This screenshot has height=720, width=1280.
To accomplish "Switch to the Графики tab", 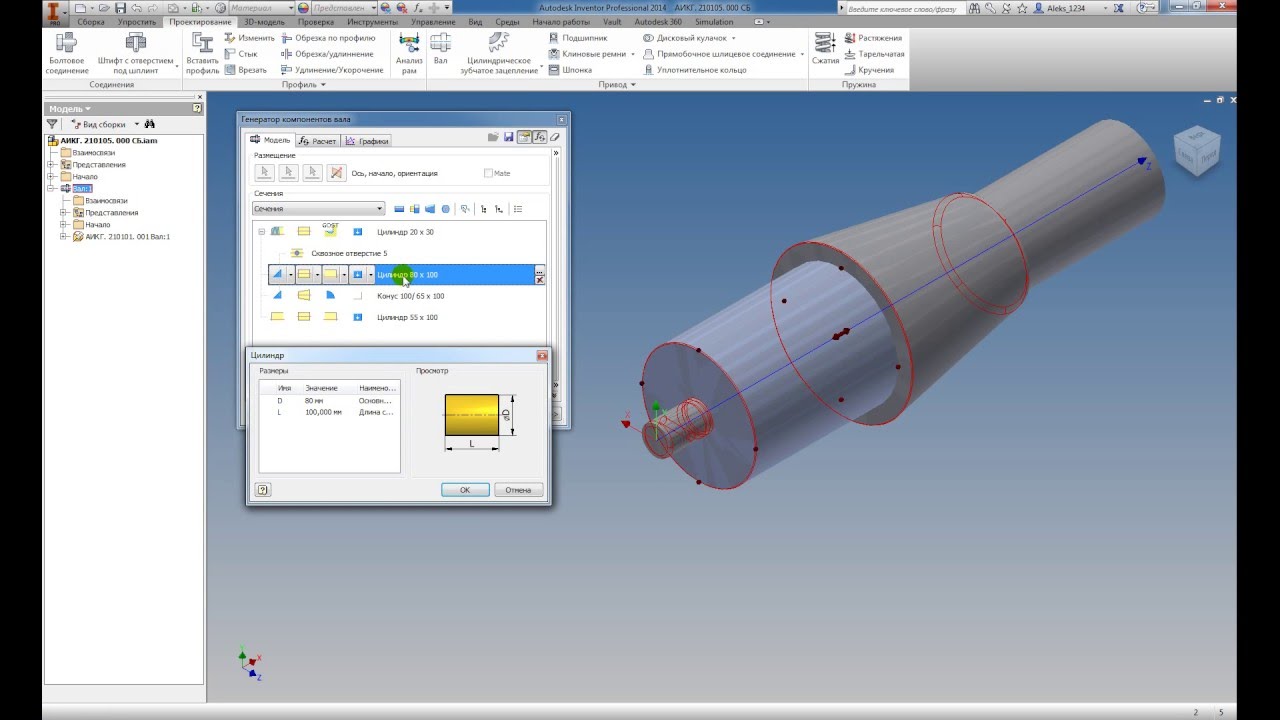I will [x=367, y=141].
